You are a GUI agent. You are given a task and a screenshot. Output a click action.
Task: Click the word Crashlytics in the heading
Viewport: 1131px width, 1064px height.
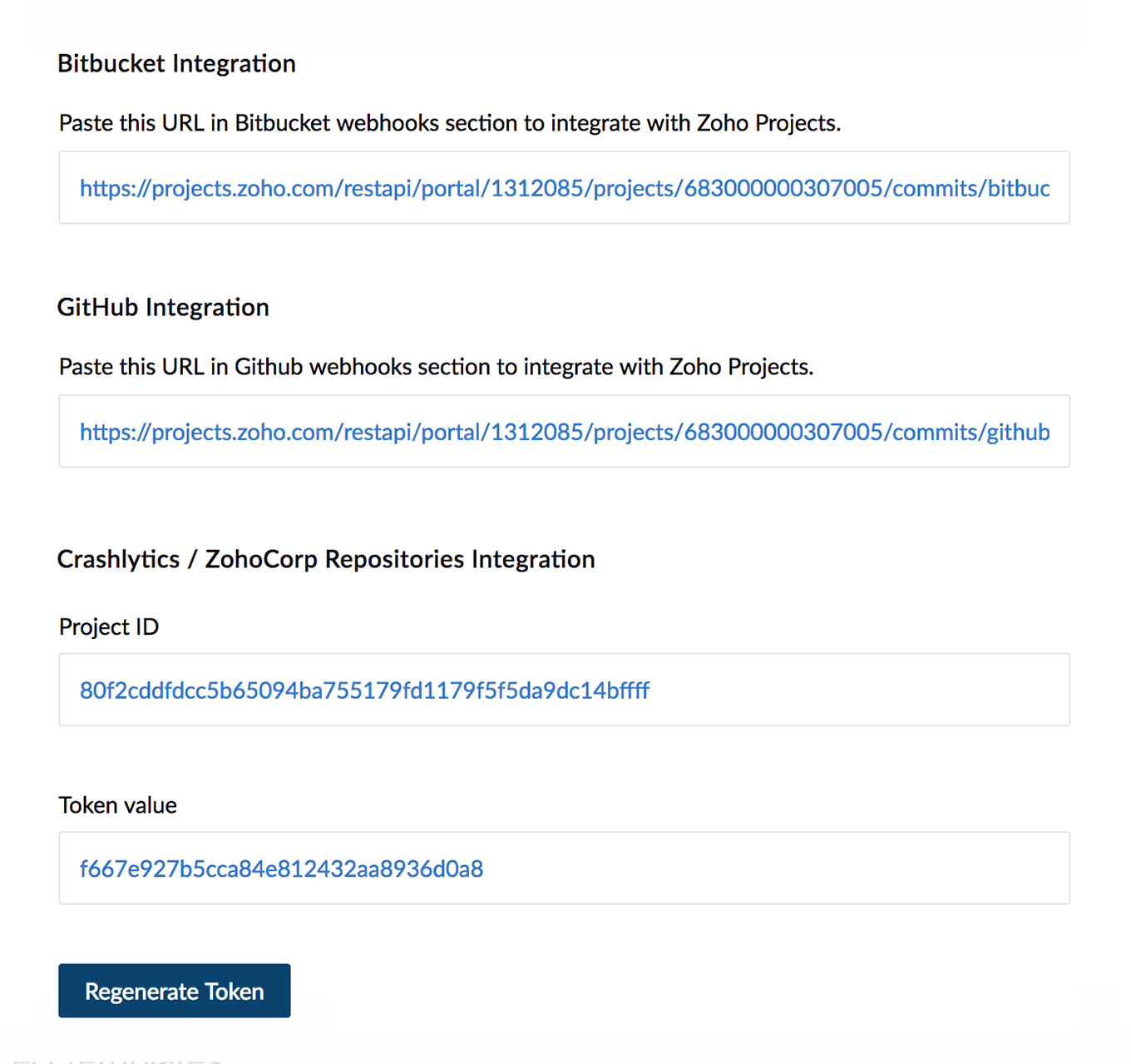118,559
